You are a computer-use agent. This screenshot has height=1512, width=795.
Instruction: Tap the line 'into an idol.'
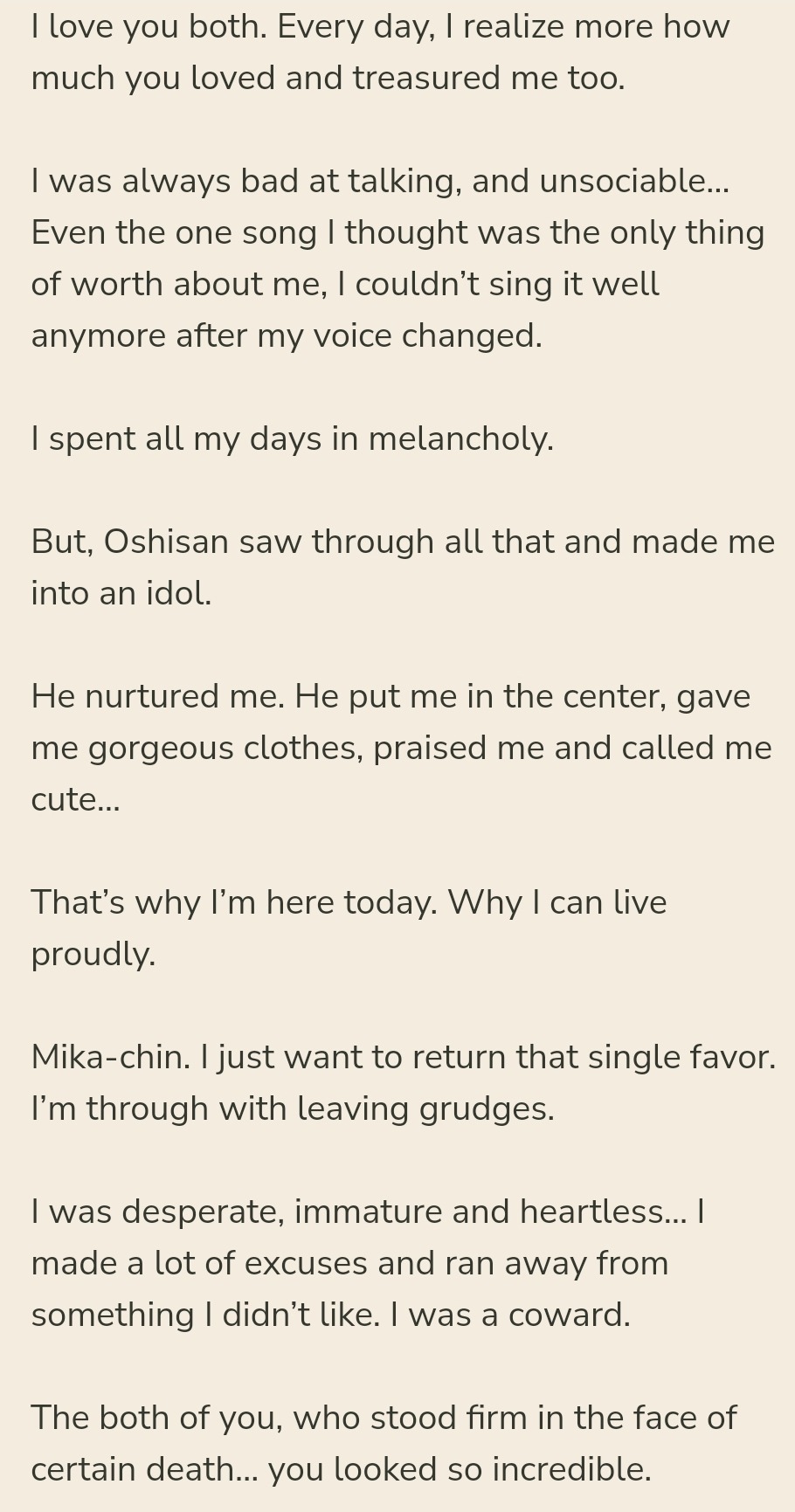[121, 594]
